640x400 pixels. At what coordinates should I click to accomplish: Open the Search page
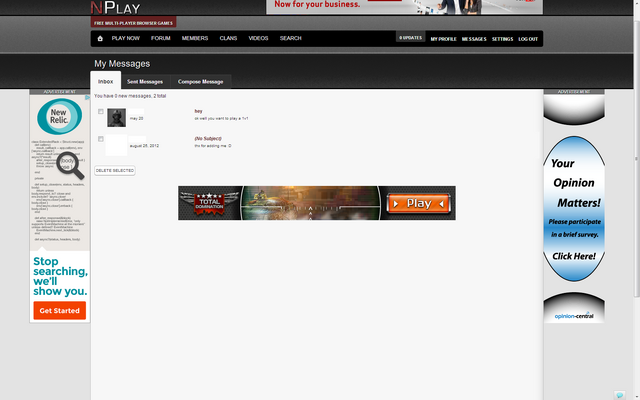click(x=290, y=38)
